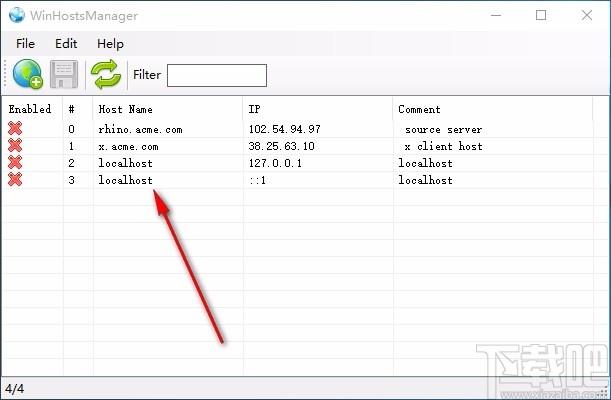Select the x.acme.com host name
Viewport: 611px width, 400px height.
pos(128,146)
